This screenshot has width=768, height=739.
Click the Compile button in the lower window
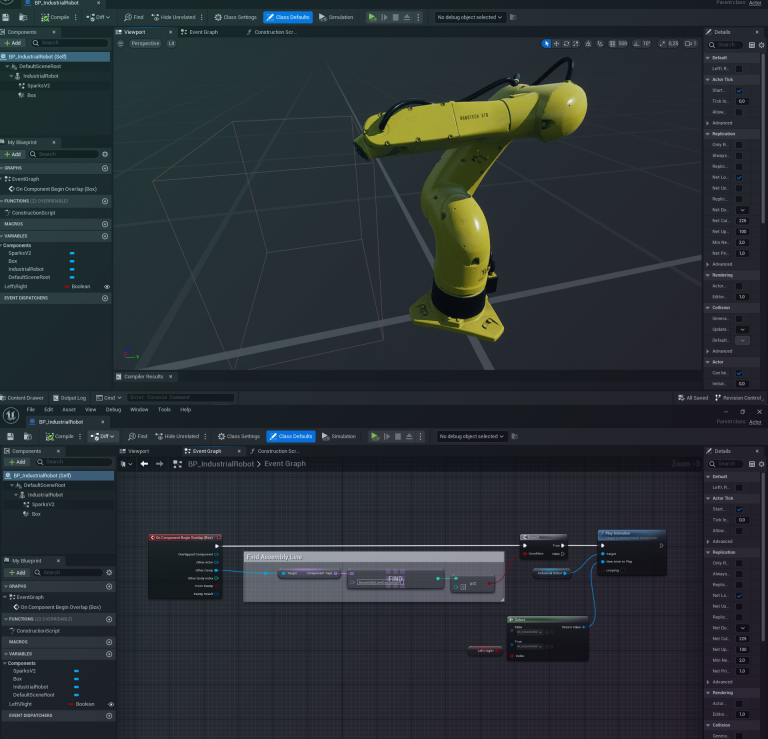click(59, 436)
